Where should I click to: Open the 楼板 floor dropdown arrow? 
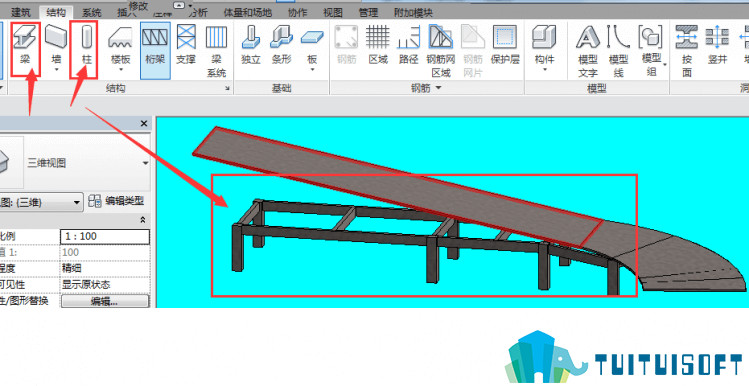tap(120, 70)
